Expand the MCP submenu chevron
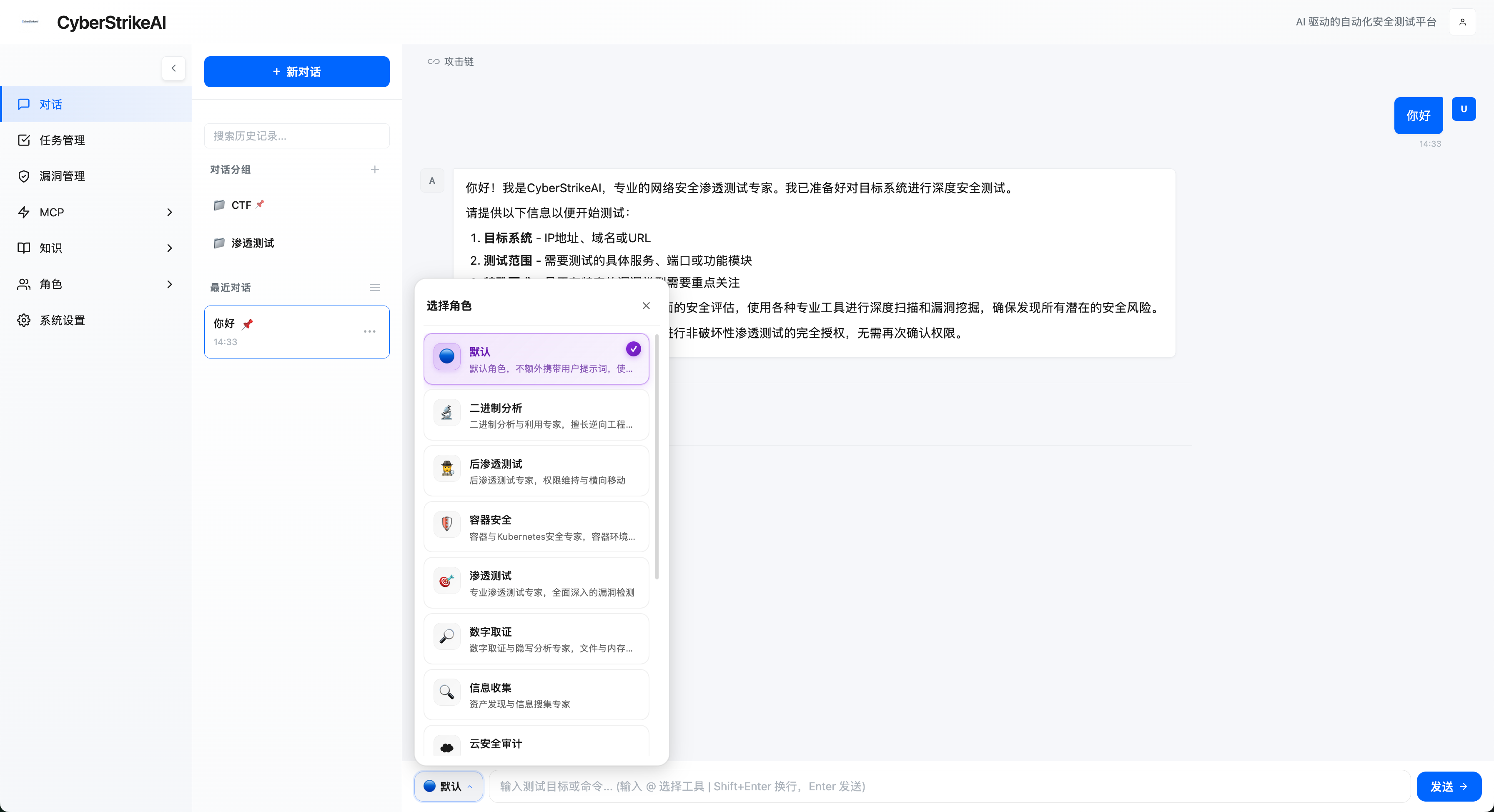 [x=169, y=212]
